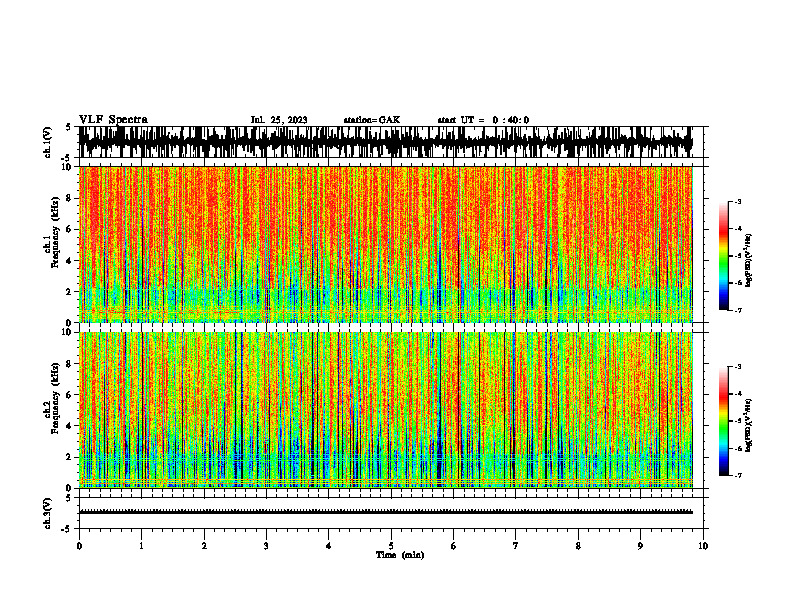Click the '4' tick on the time axis
The image size is (792, 612).
coord(329,546)
